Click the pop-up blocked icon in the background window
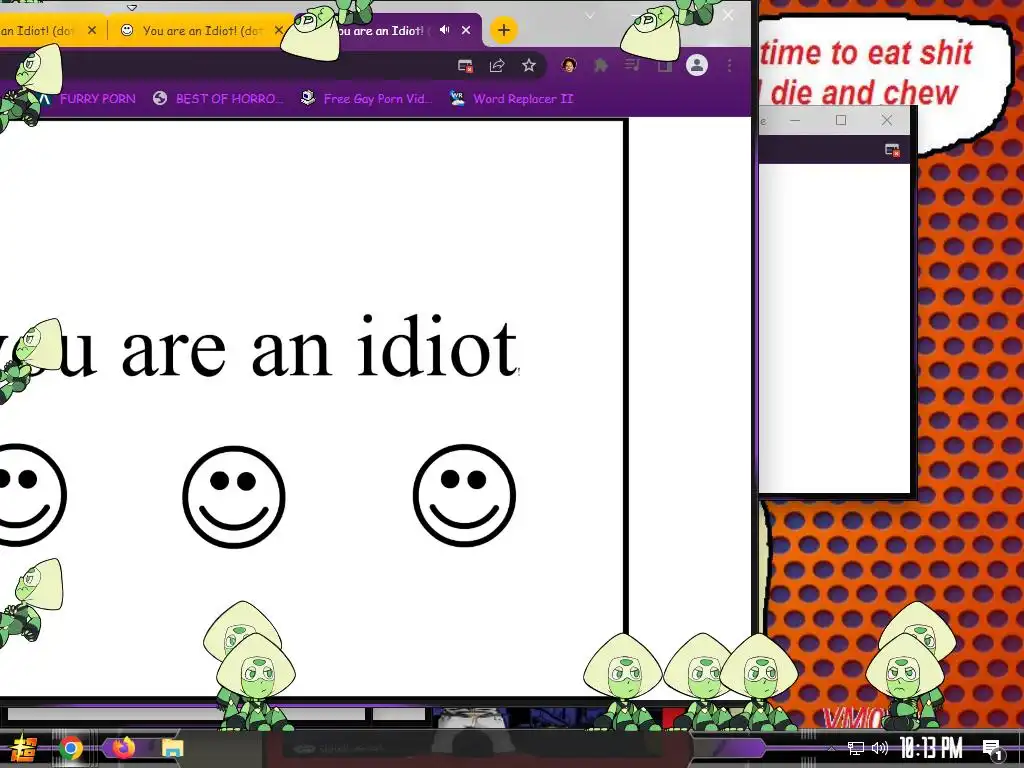1024x768 pixels. 892,150
